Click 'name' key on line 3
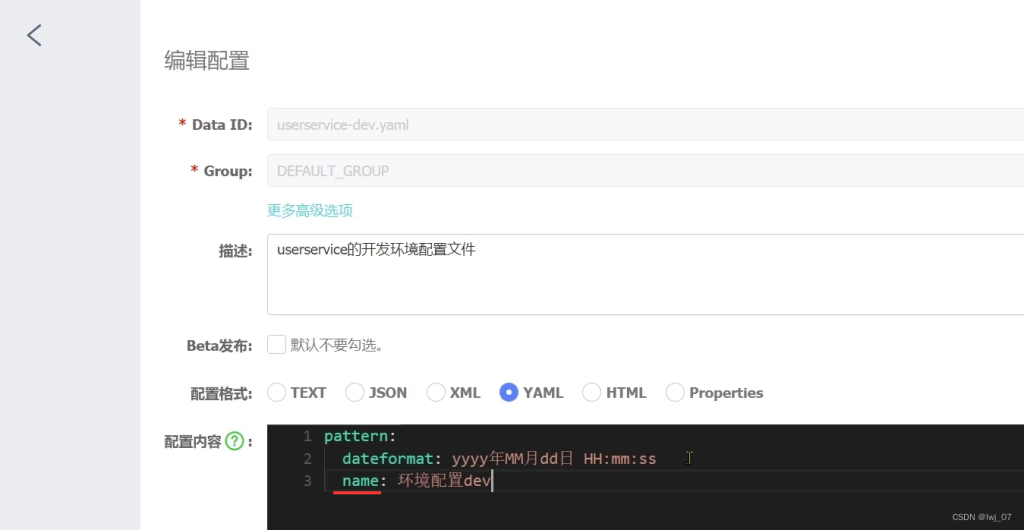1024x530 pixels. (360, 482)
